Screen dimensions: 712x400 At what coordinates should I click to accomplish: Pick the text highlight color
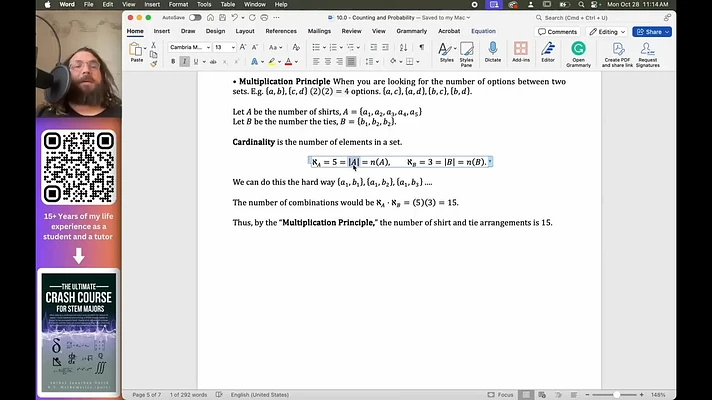[x=272, y=62]
